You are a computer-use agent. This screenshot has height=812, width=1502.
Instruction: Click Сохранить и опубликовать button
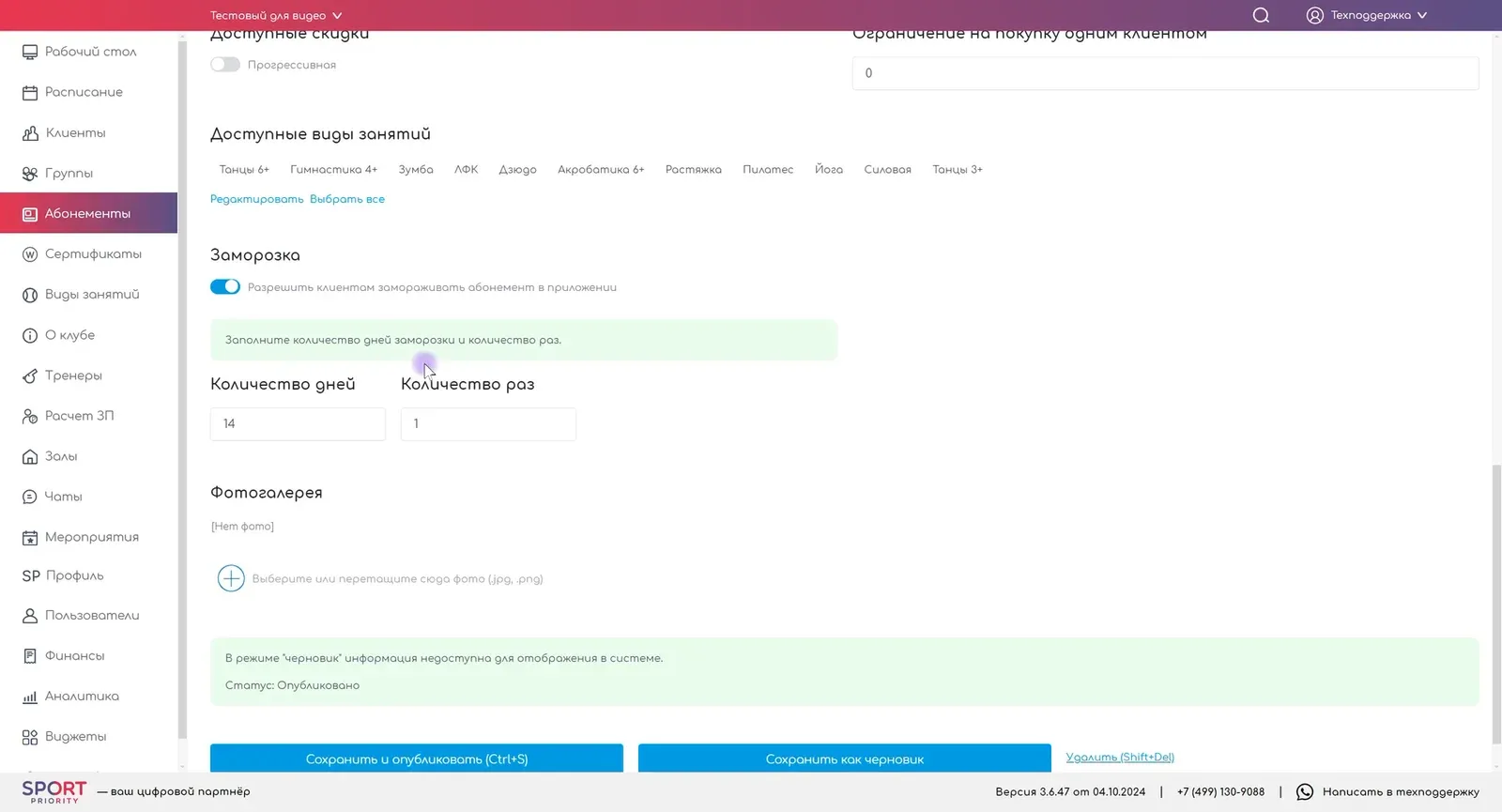coord(417,758)
